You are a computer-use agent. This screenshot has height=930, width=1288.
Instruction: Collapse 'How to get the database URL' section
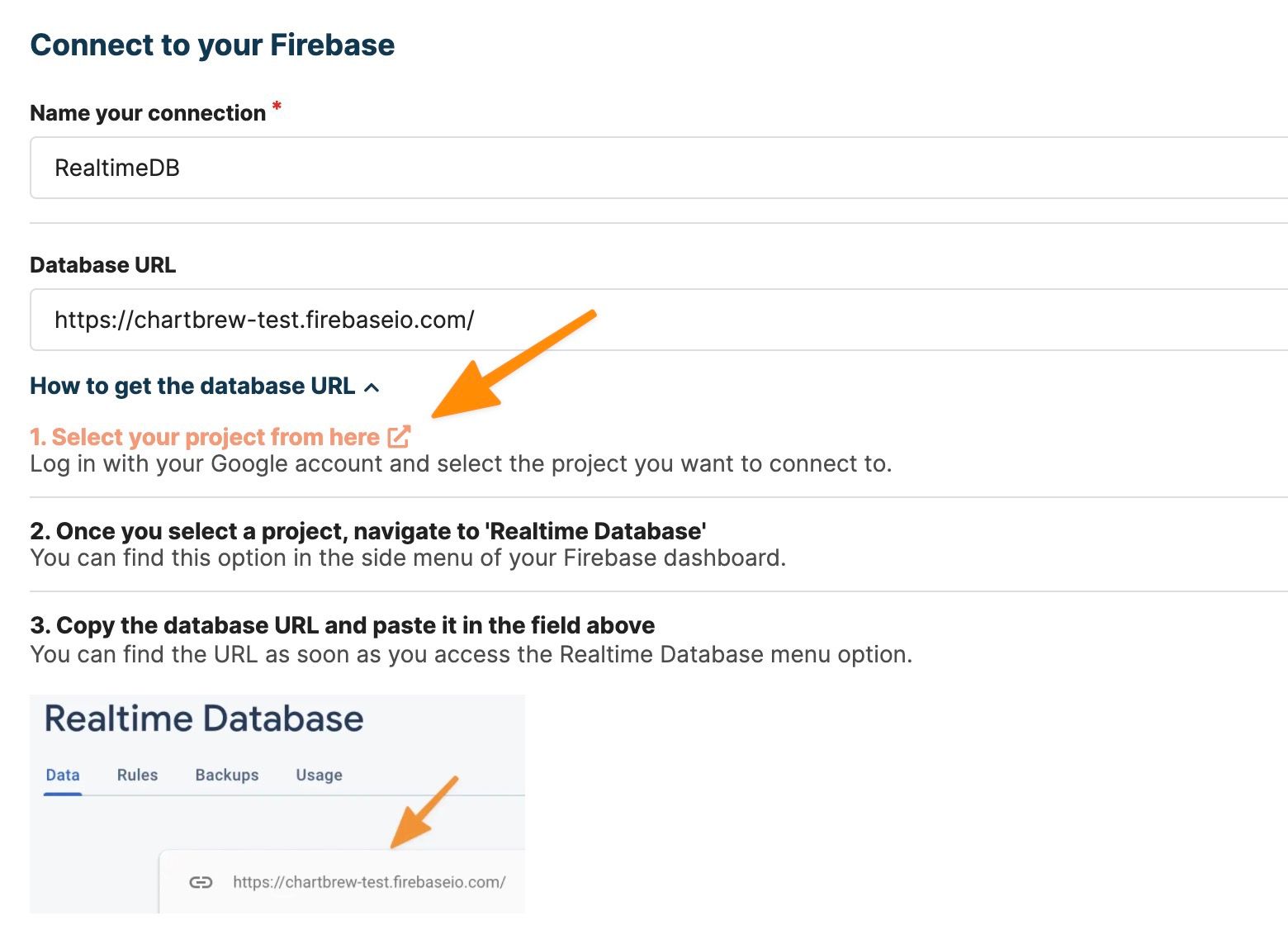coord(193,386)
